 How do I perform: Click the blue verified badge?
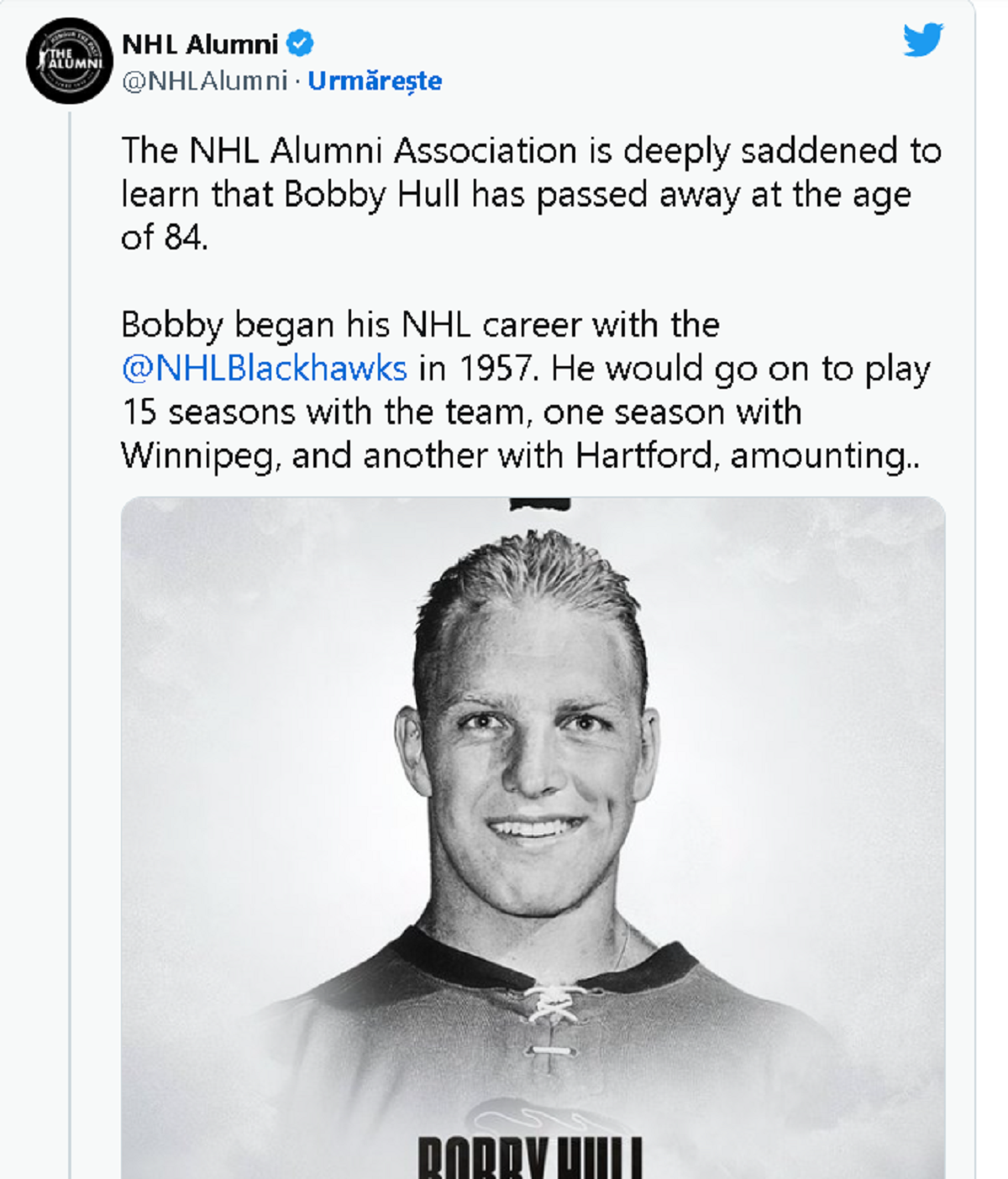coord(300,43)
